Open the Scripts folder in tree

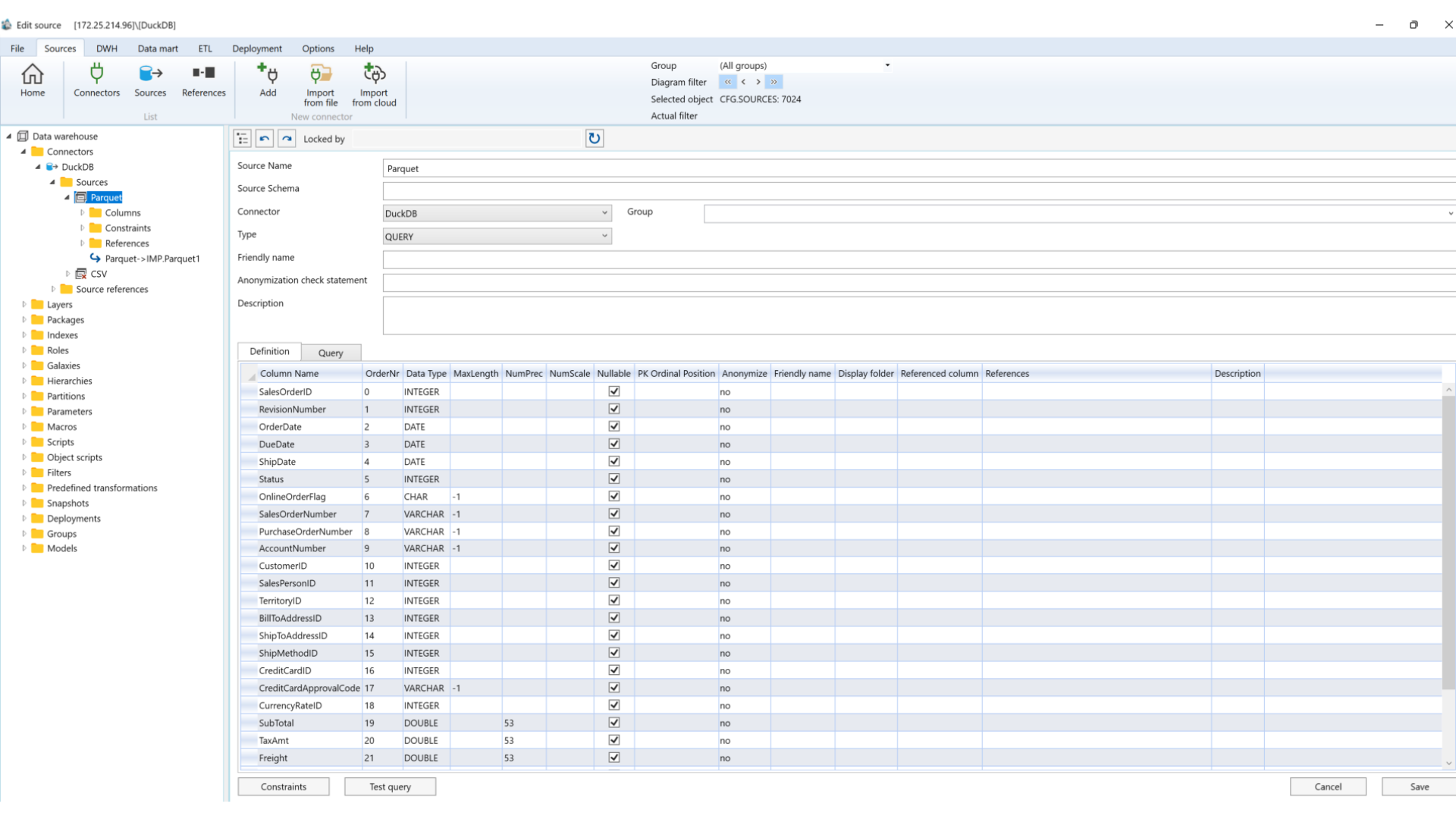point(60,442)
